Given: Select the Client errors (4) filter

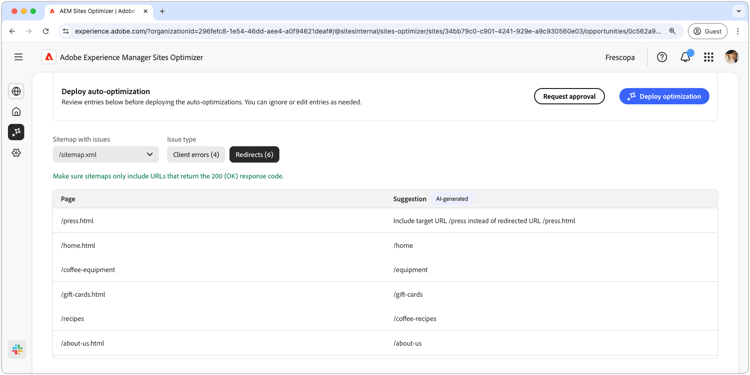Looking at the screenshot, I should (x=196, y=154).
